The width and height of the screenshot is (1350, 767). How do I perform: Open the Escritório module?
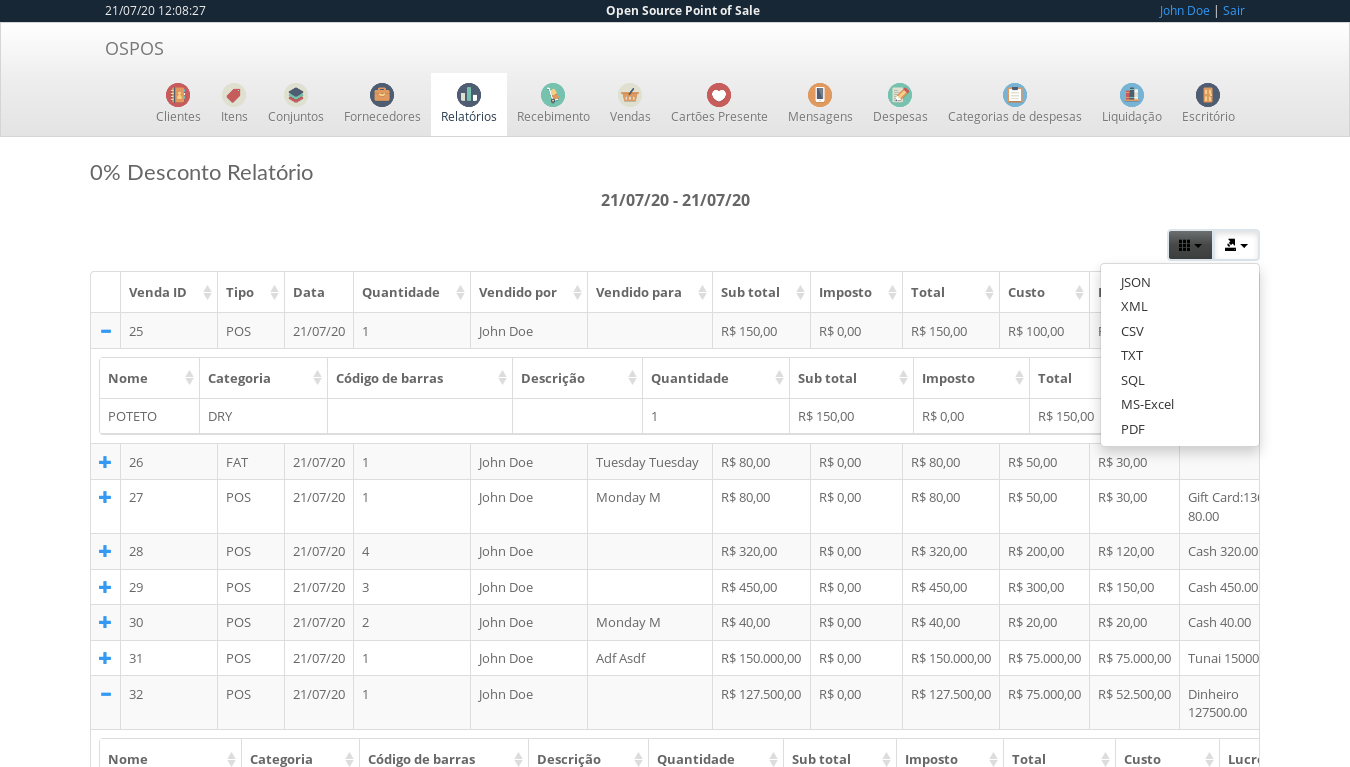[1207, 103]
